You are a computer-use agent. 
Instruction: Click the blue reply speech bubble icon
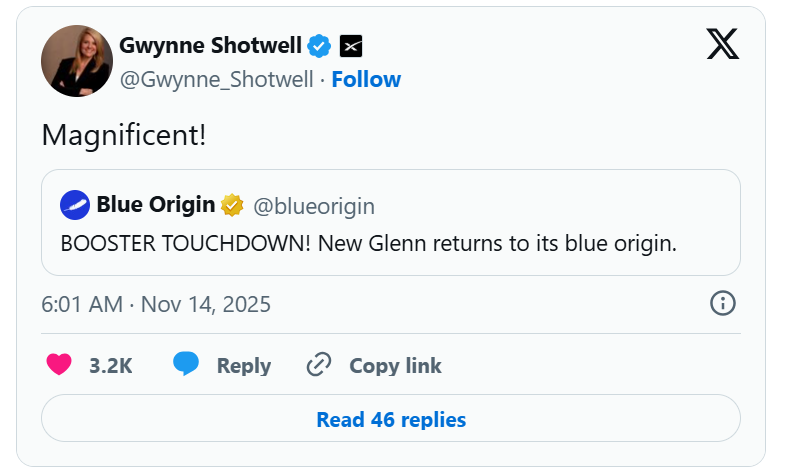click(186, 365)
